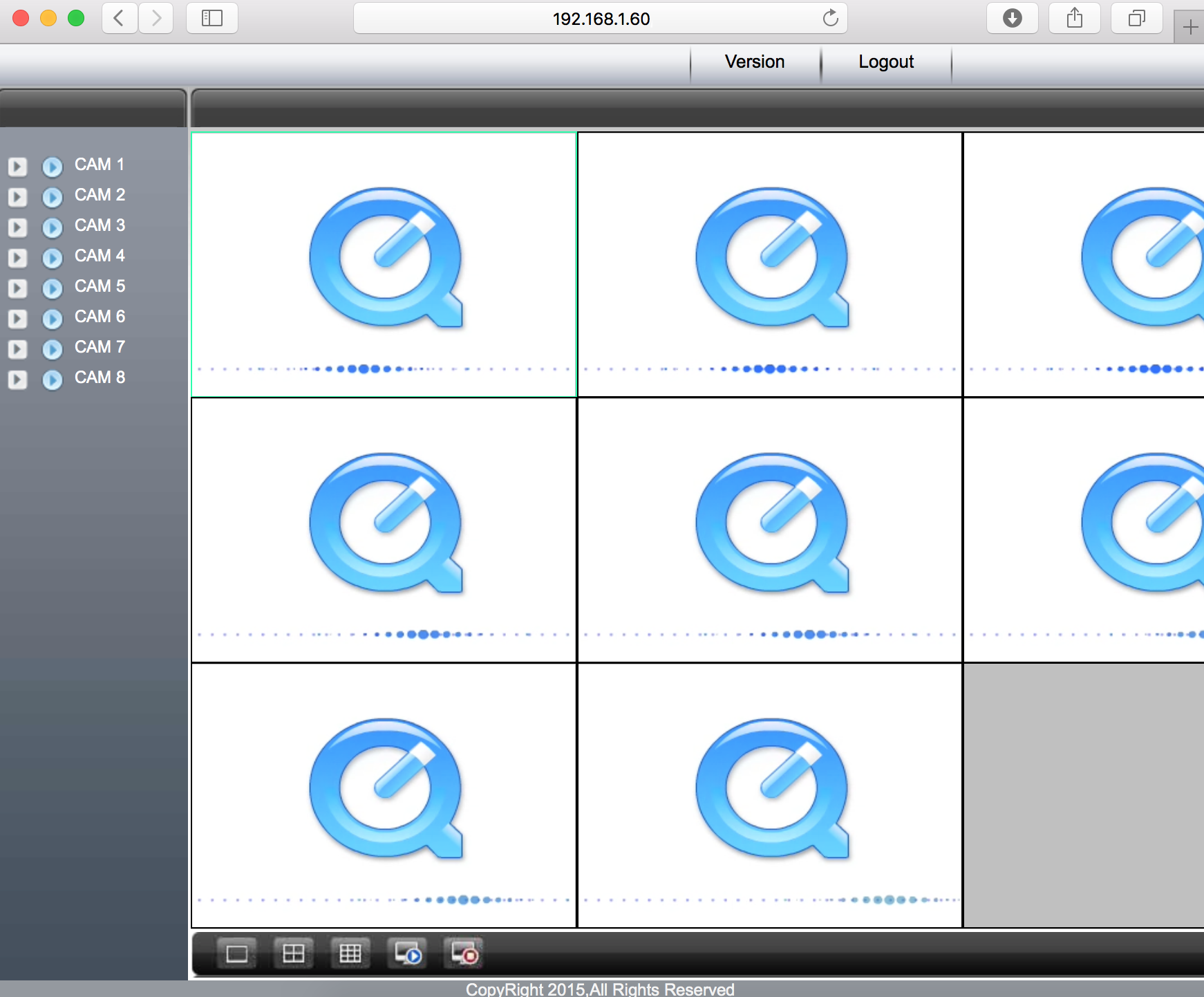Viewport: 1204px width, 997px height.
Task: Select the "CAM 1" label in the camera list
Action: [x=100, y=165]
